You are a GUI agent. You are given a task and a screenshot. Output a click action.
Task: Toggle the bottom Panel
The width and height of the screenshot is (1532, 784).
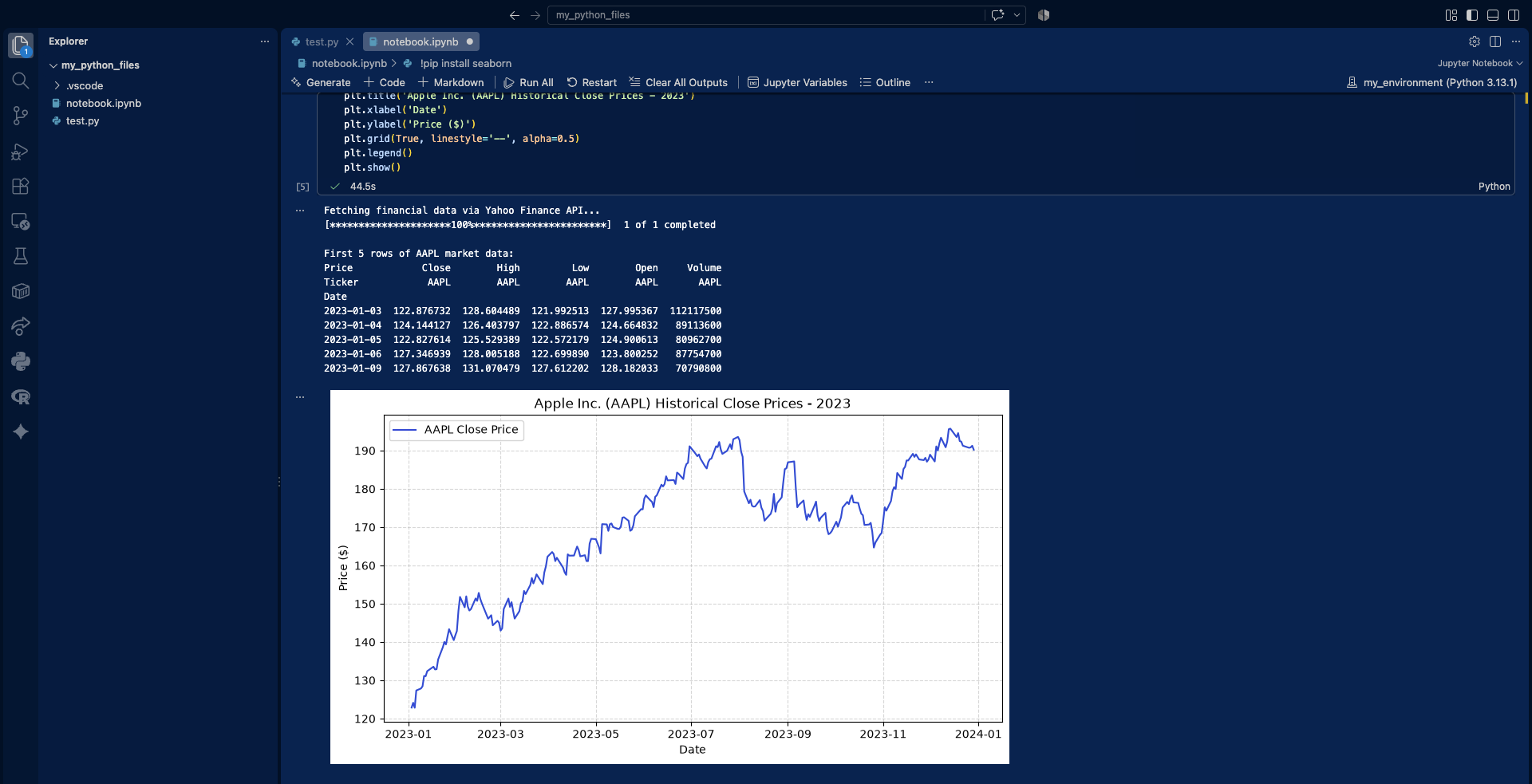coord(1493,15)
